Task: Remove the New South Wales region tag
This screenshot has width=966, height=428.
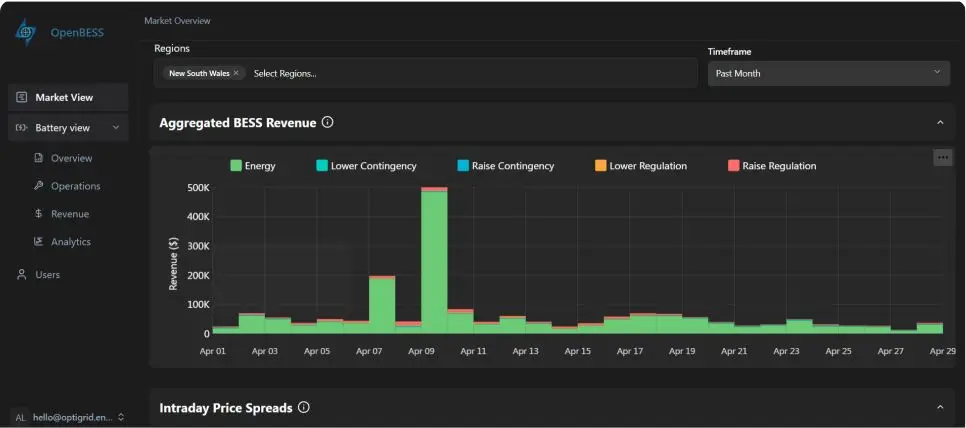Action: coord(236,73)
